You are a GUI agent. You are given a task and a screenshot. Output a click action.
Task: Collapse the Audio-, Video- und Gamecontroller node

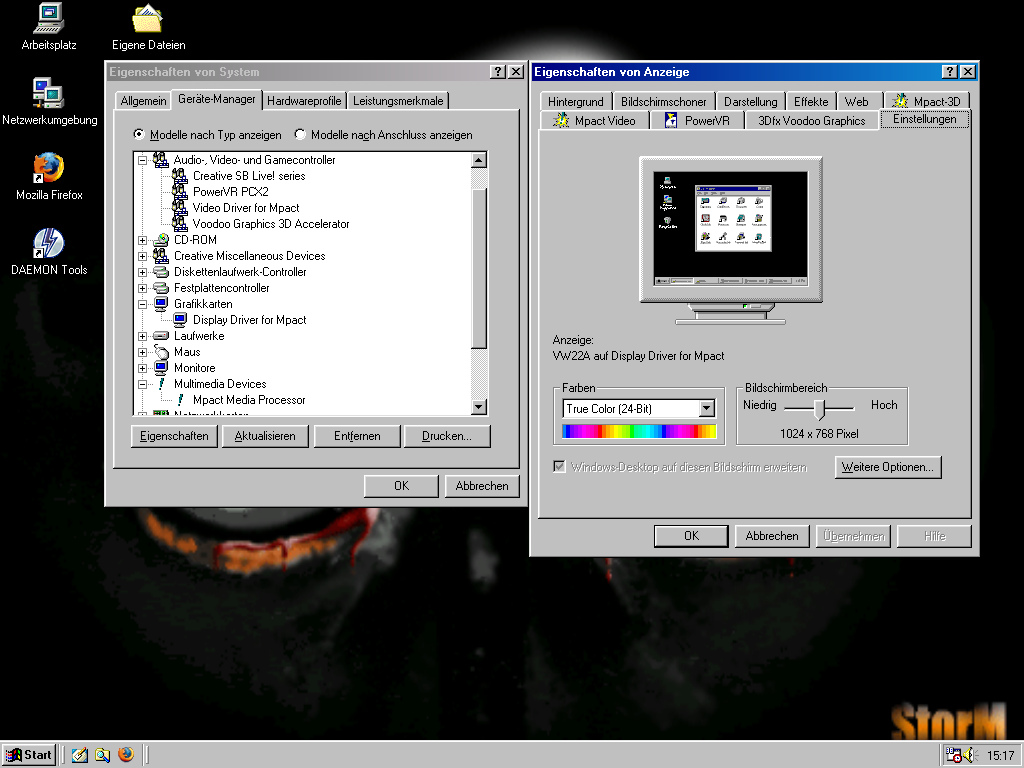(142, 160)
